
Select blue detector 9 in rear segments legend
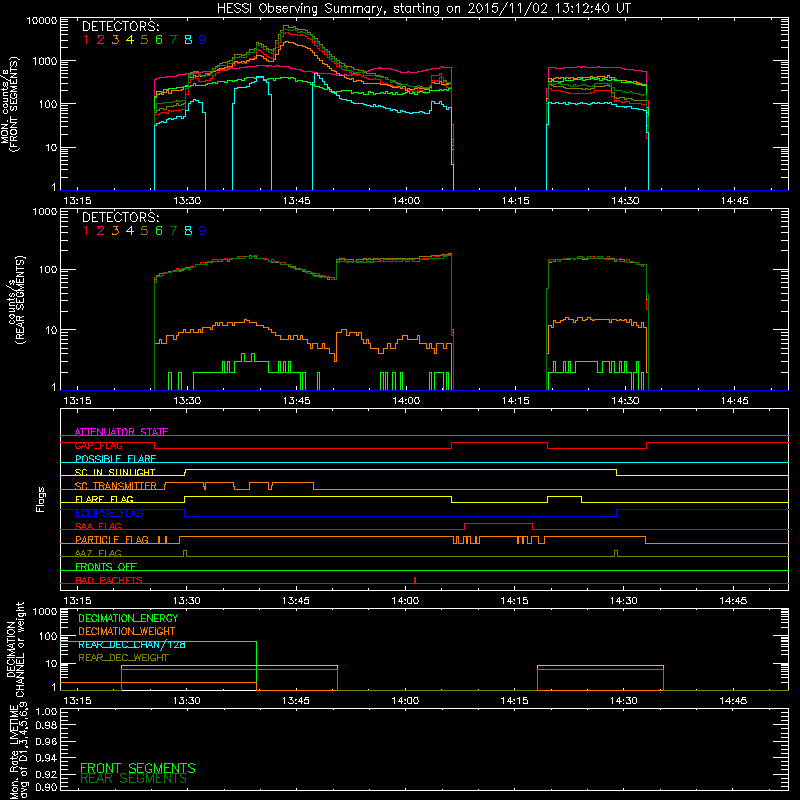[x=203, y=231]
